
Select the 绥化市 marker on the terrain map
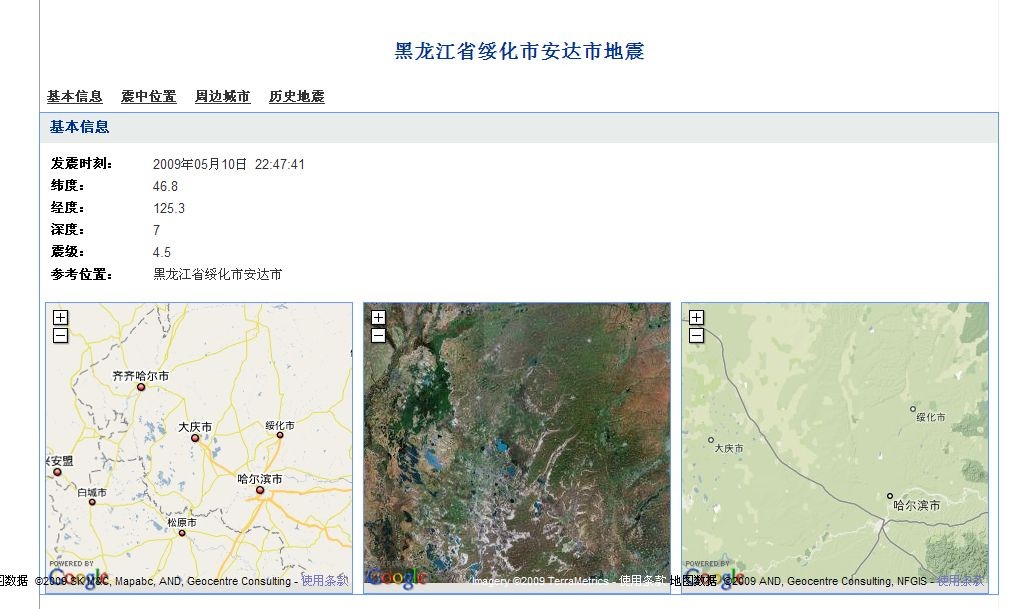tap(912, 409)
